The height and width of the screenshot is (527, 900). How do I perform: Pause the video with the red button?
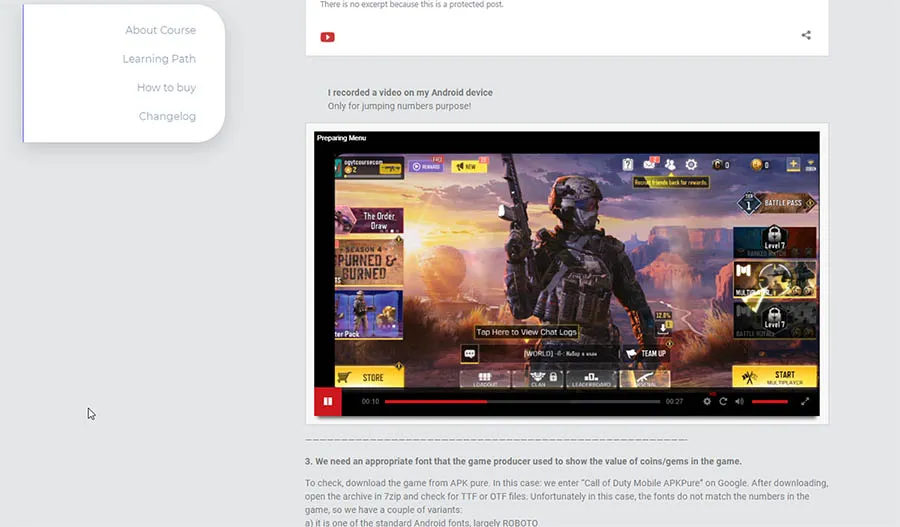327,401
